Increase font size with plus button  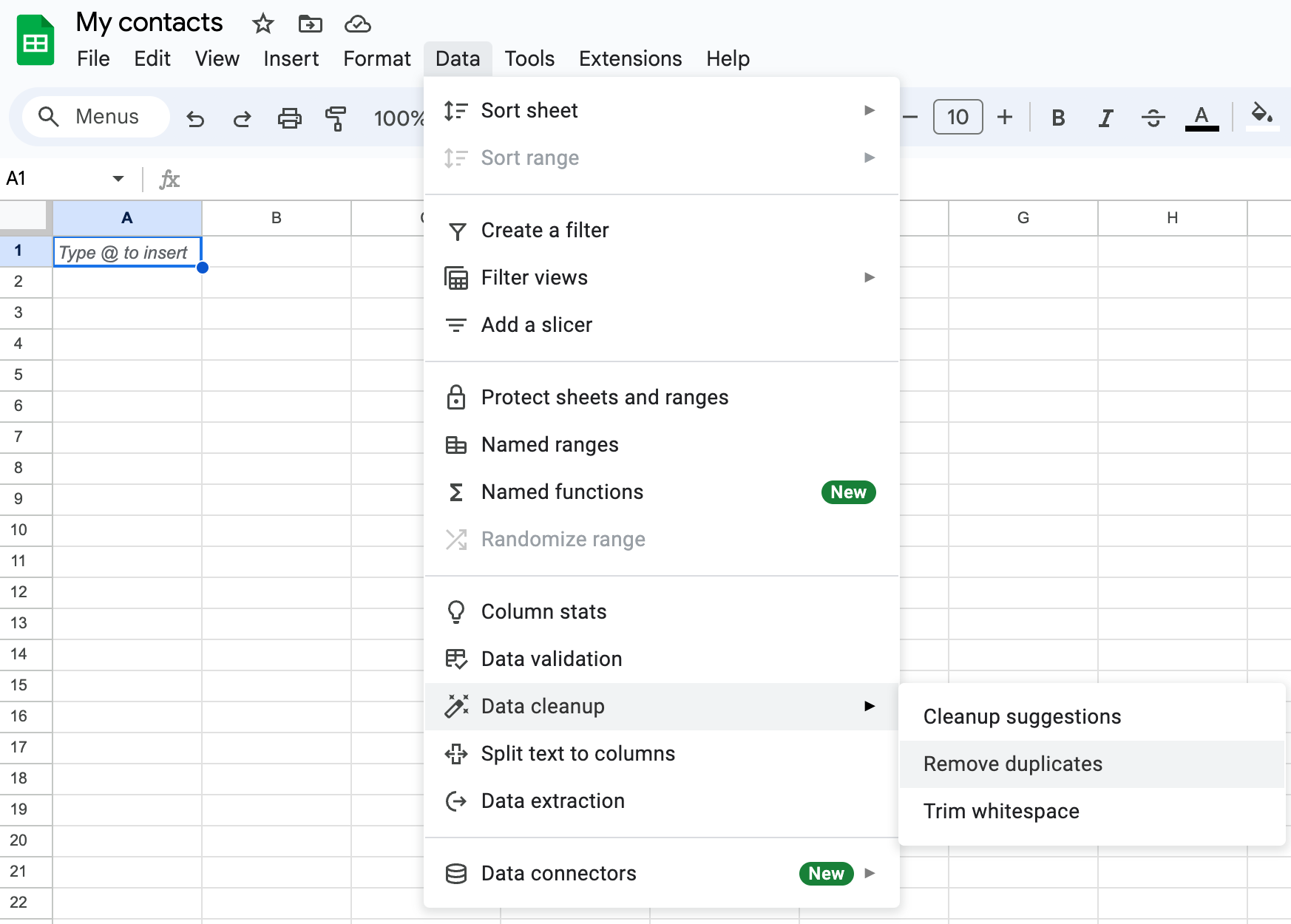coord(1006,117)
